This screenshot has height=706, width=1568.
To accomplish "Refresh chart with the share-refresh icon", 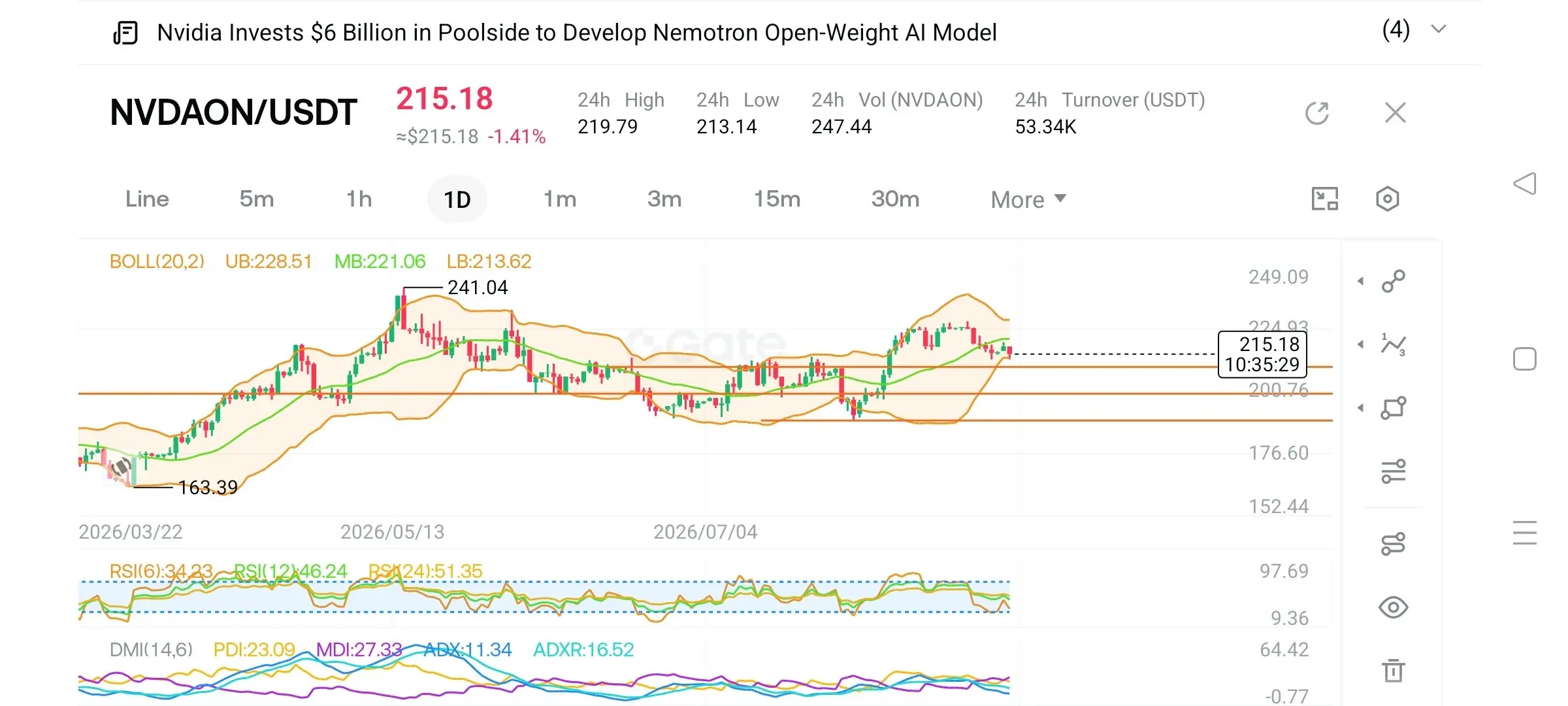I will click(1317, 112).
